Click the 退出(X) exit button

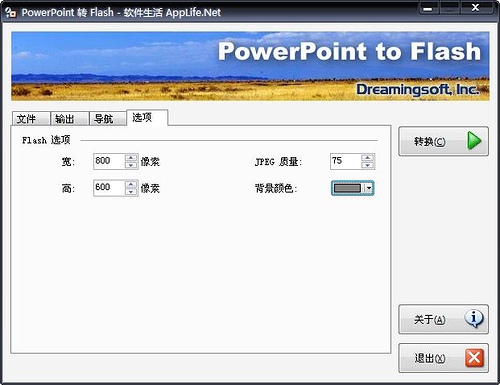click(443, 358)
